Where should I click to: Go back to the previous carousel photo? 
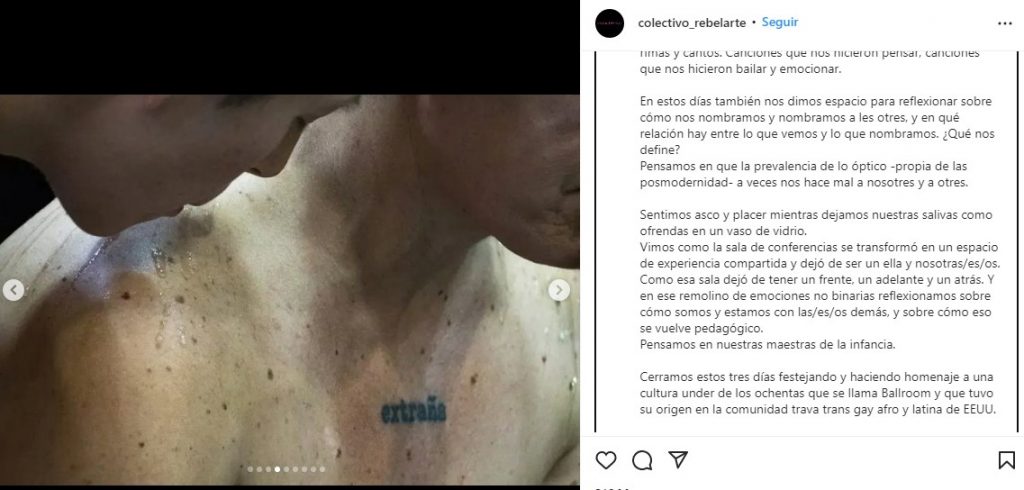point(13,290)
